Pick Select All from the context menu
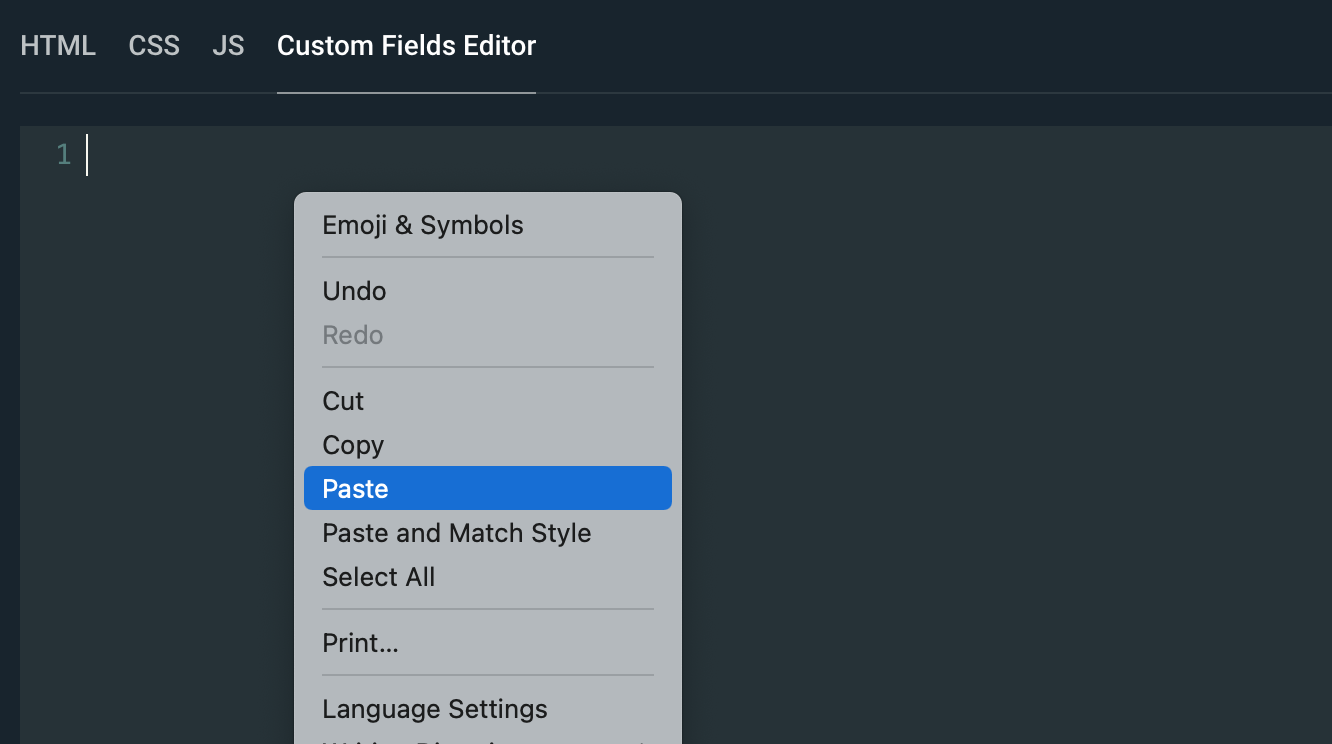 (x=378, y=577)
